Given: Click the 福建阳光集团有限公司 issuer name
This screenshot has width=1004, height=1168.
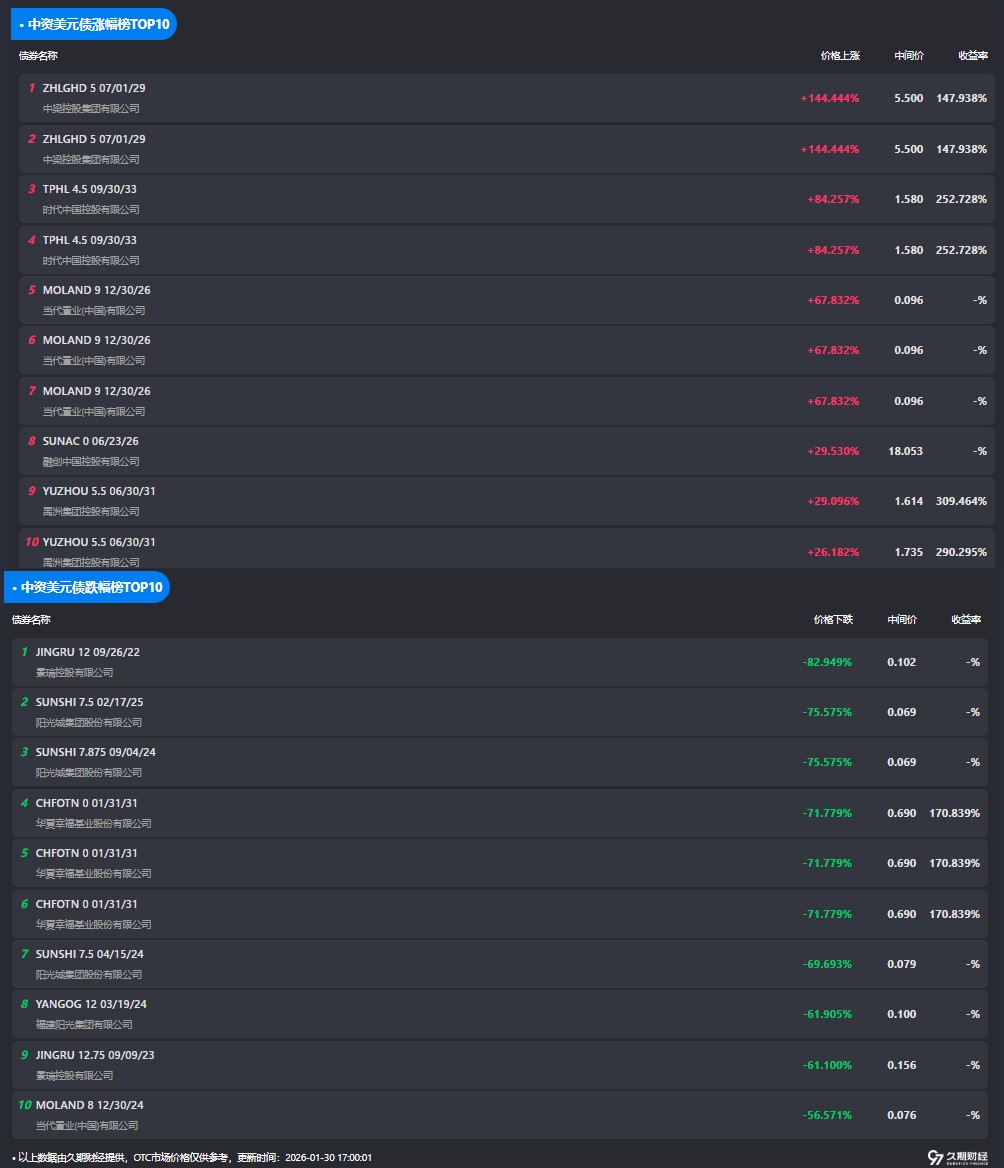Looking at the screenshot, I should point(84,1025).
